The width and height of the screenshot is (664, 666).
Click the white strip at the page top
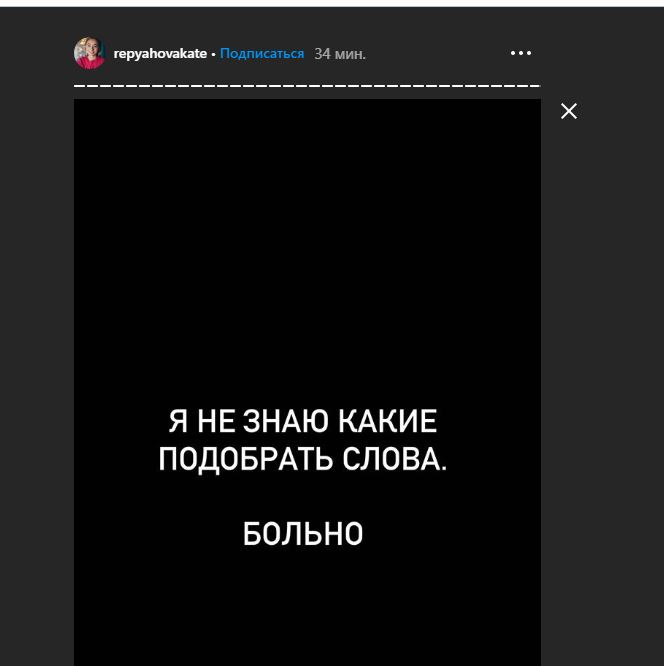[x=332, y=3]
